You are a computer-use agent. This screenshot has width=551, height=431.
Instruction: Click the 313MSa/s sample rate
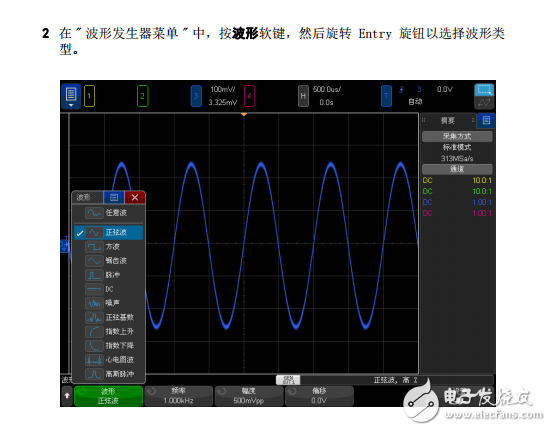[457, 158]
